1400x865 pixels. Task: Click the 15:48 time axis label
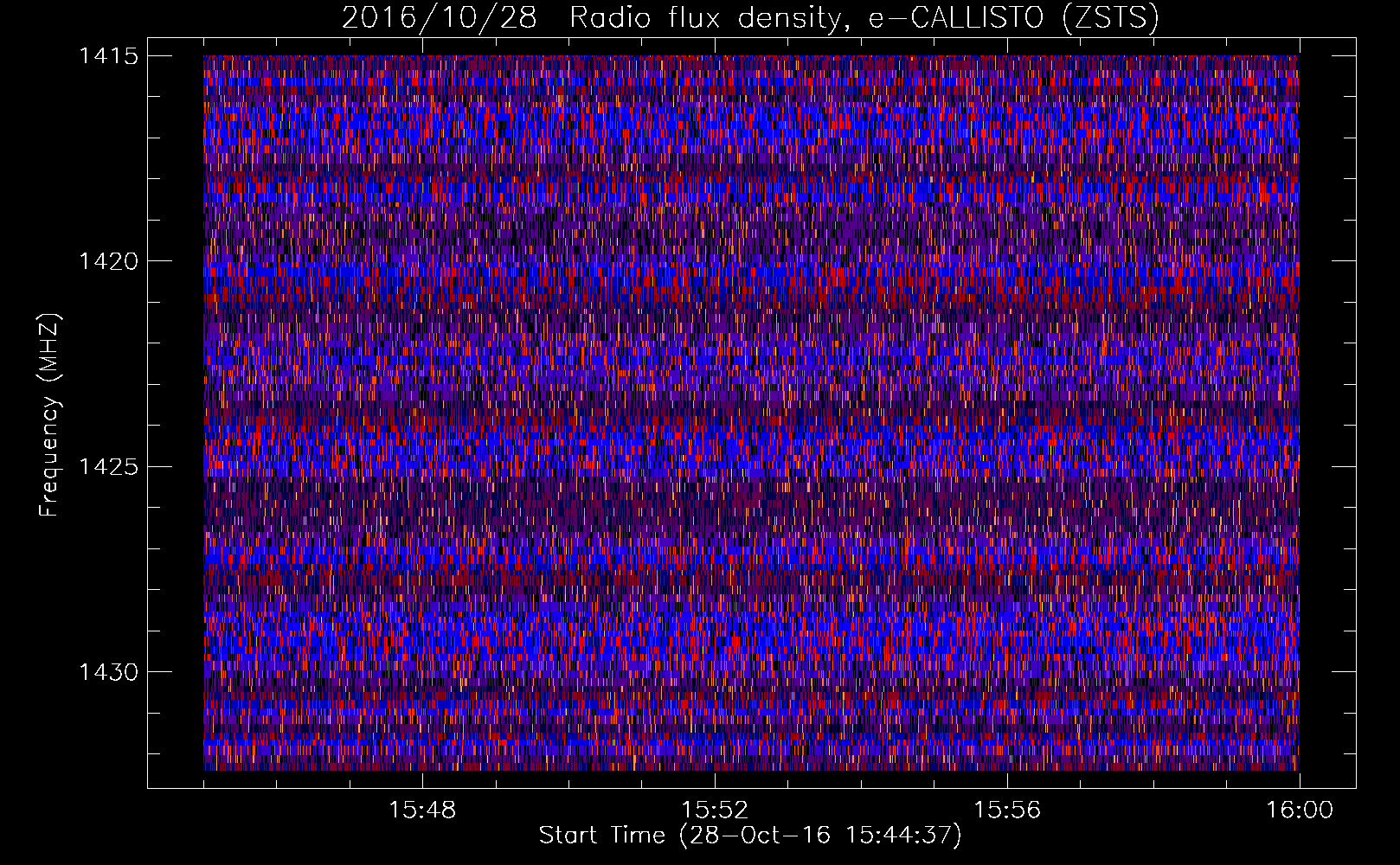[422, 811]
